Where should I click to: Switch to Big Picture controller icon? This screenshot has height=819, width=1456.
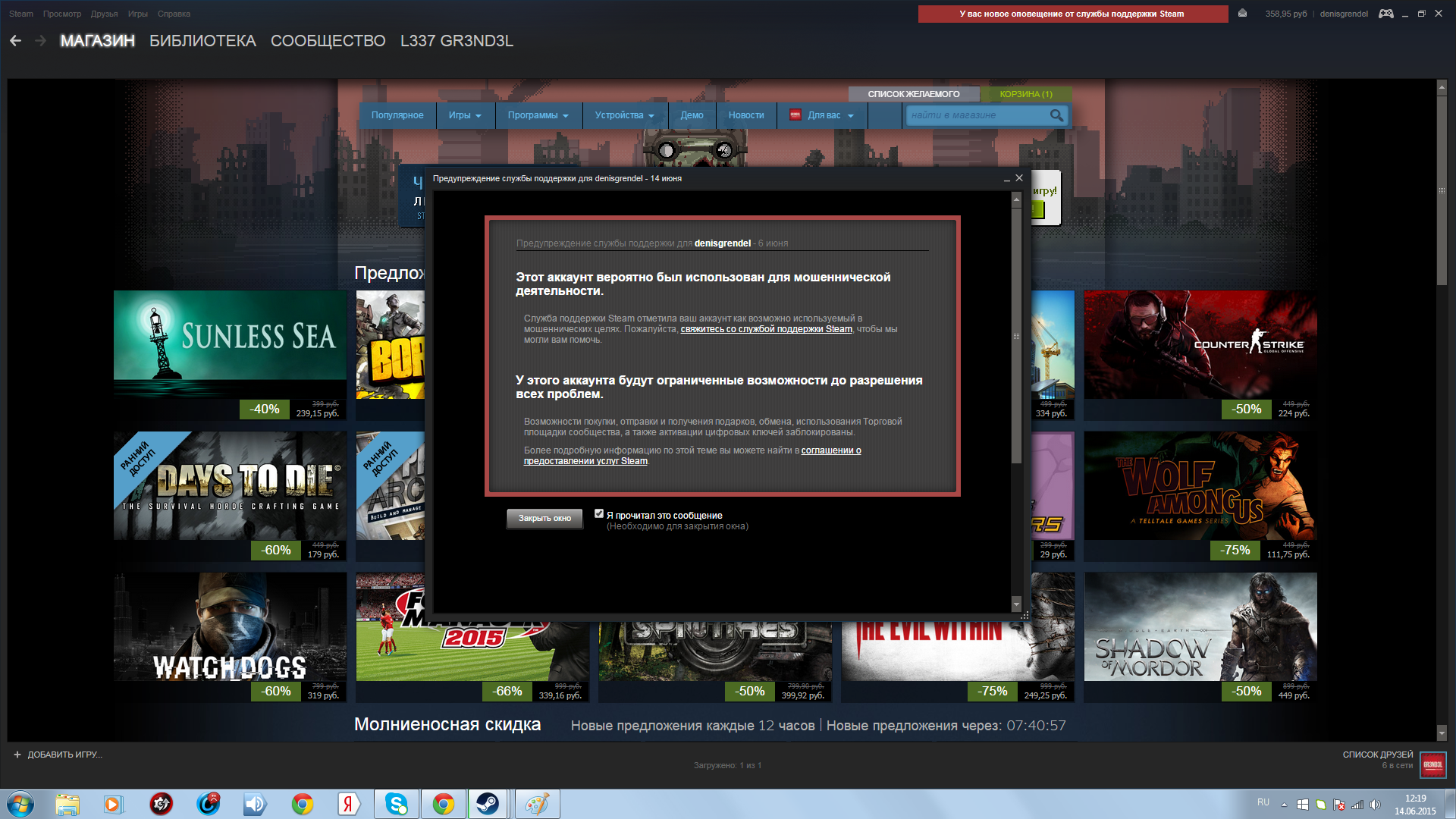(x=1385, y=14)
